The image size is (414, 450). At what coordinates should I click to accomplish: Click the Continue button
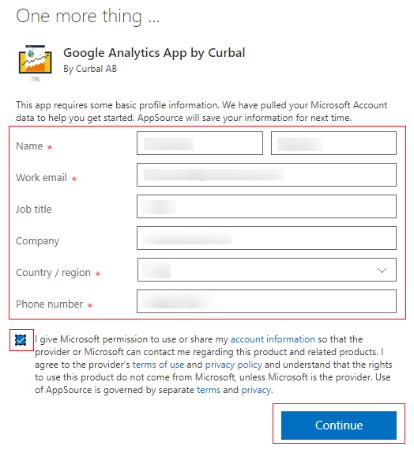[339, 425]
